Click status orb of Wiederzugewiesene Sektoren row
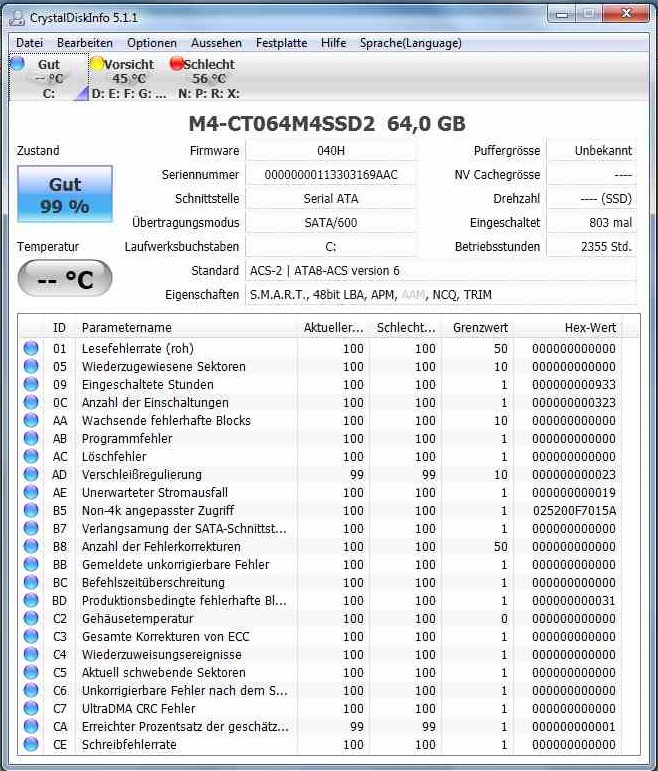The image size is (658, 771). point(31,366)
